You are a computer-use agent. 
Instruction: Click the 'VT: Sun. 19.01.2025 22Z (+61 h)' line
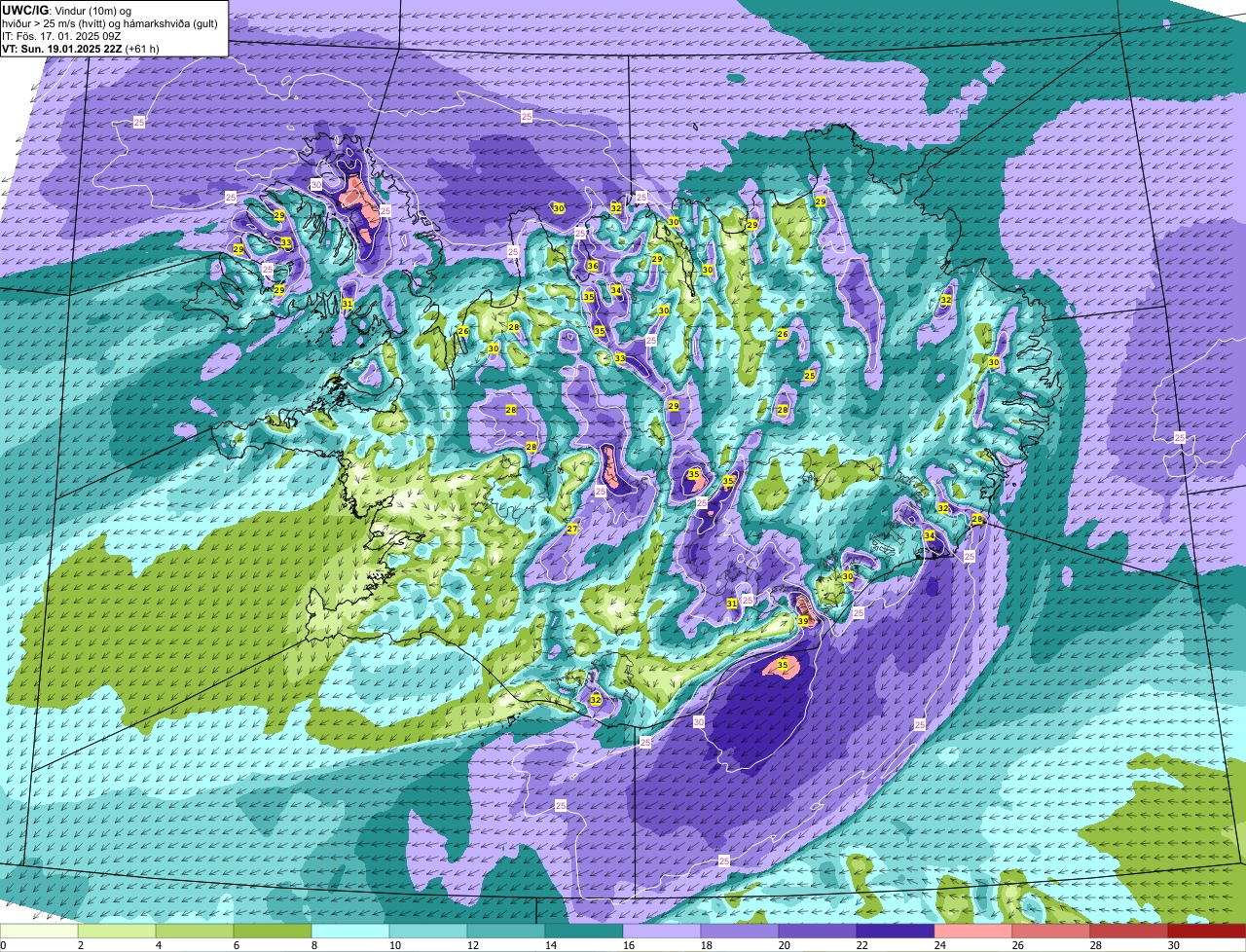pos(81,49)
